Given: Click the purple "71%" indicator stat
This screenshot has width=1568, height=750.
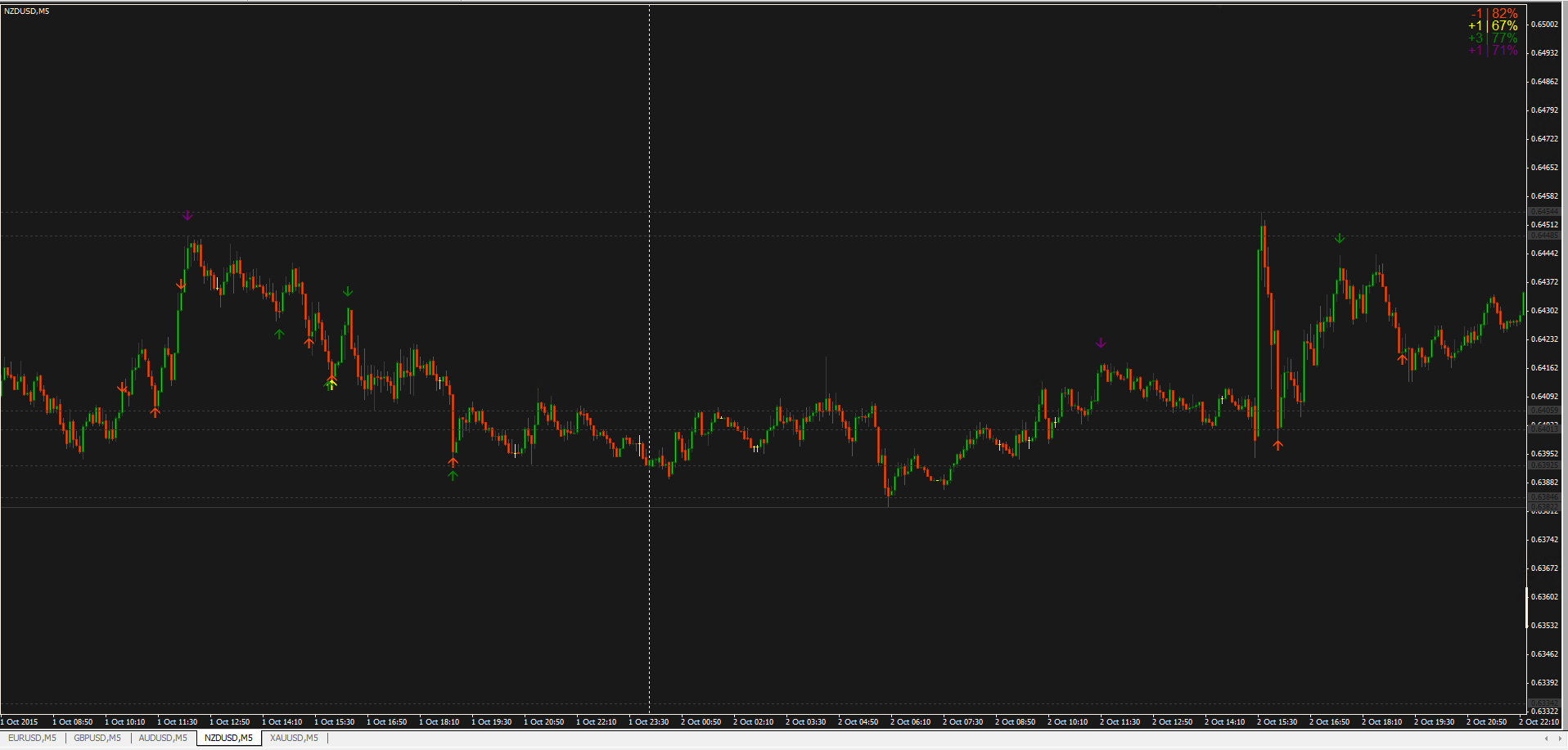Looking at the screenshot, I should (1504, 50).
